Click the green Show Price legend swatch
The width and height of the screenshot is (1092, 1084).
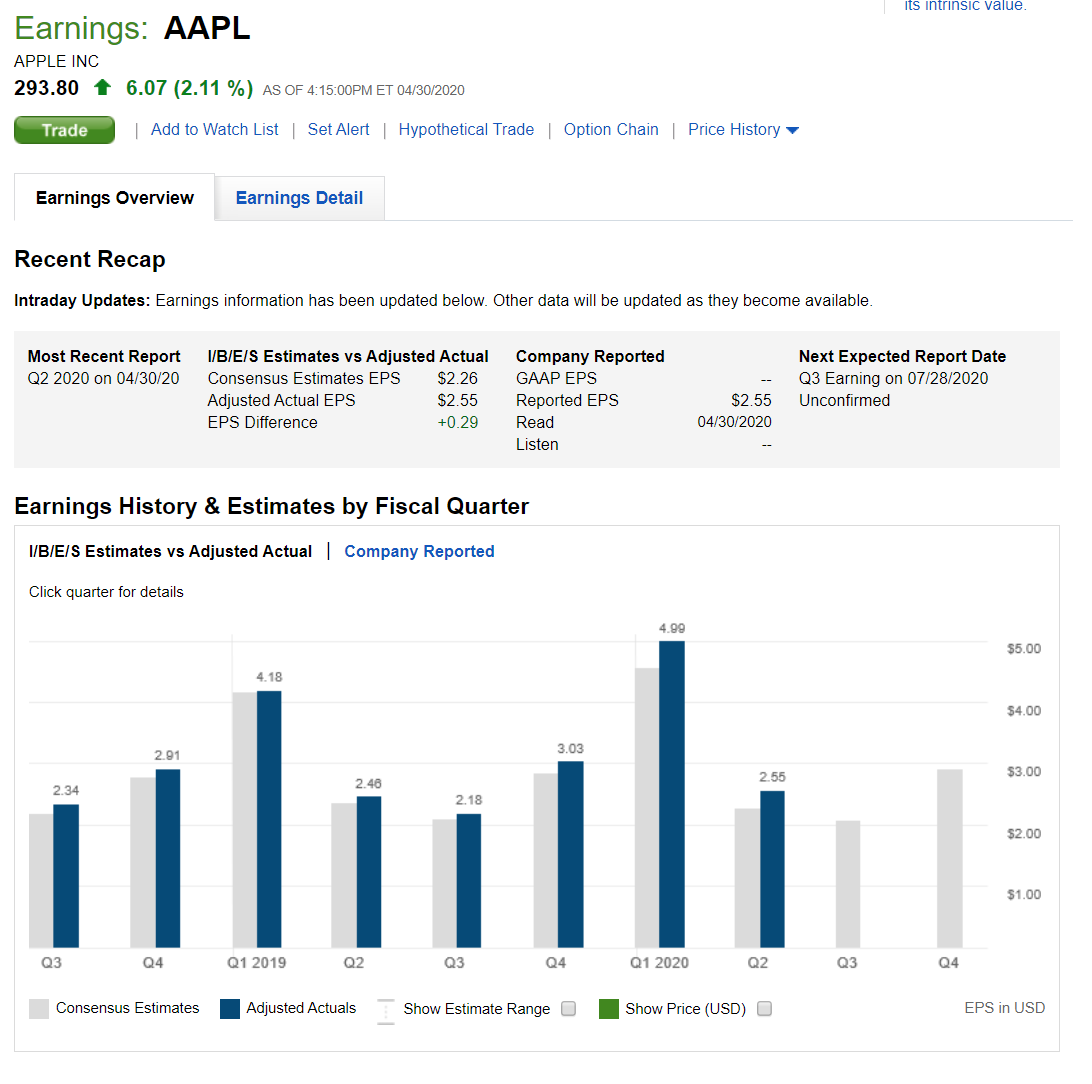(x=609, y=1009)
